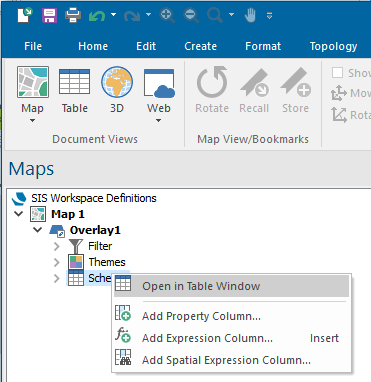Viewport: 371px width, 382px height.
Task: Click the New document icon in quick access toolbar
Action: coord(25,15)
